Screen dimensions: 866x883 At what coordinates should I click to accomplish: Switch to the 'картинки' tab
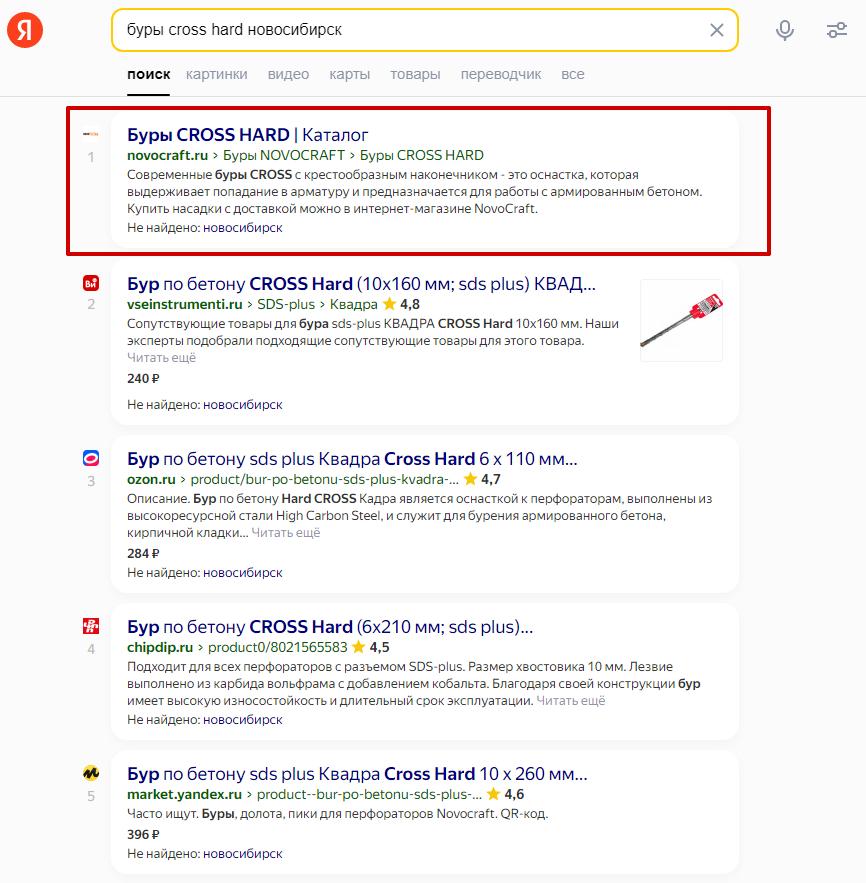217,74
